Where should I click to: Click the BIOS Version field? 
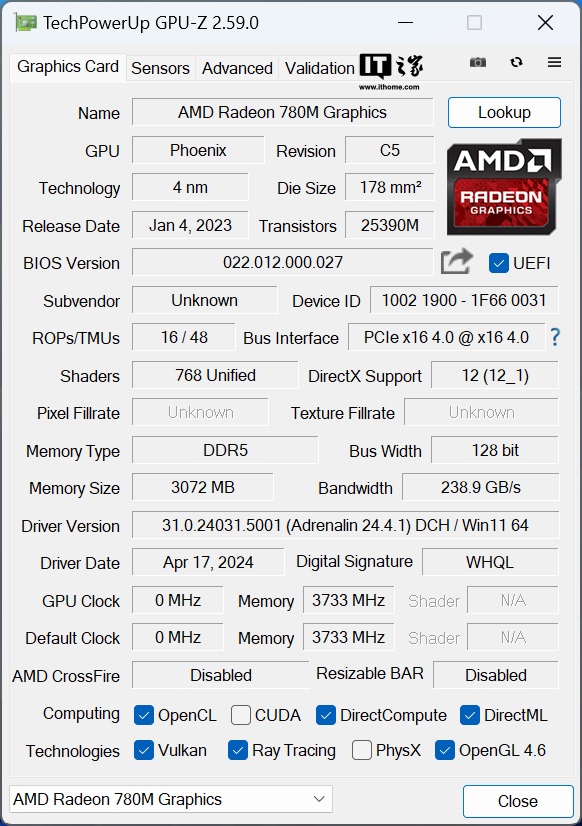coord(283,262)
